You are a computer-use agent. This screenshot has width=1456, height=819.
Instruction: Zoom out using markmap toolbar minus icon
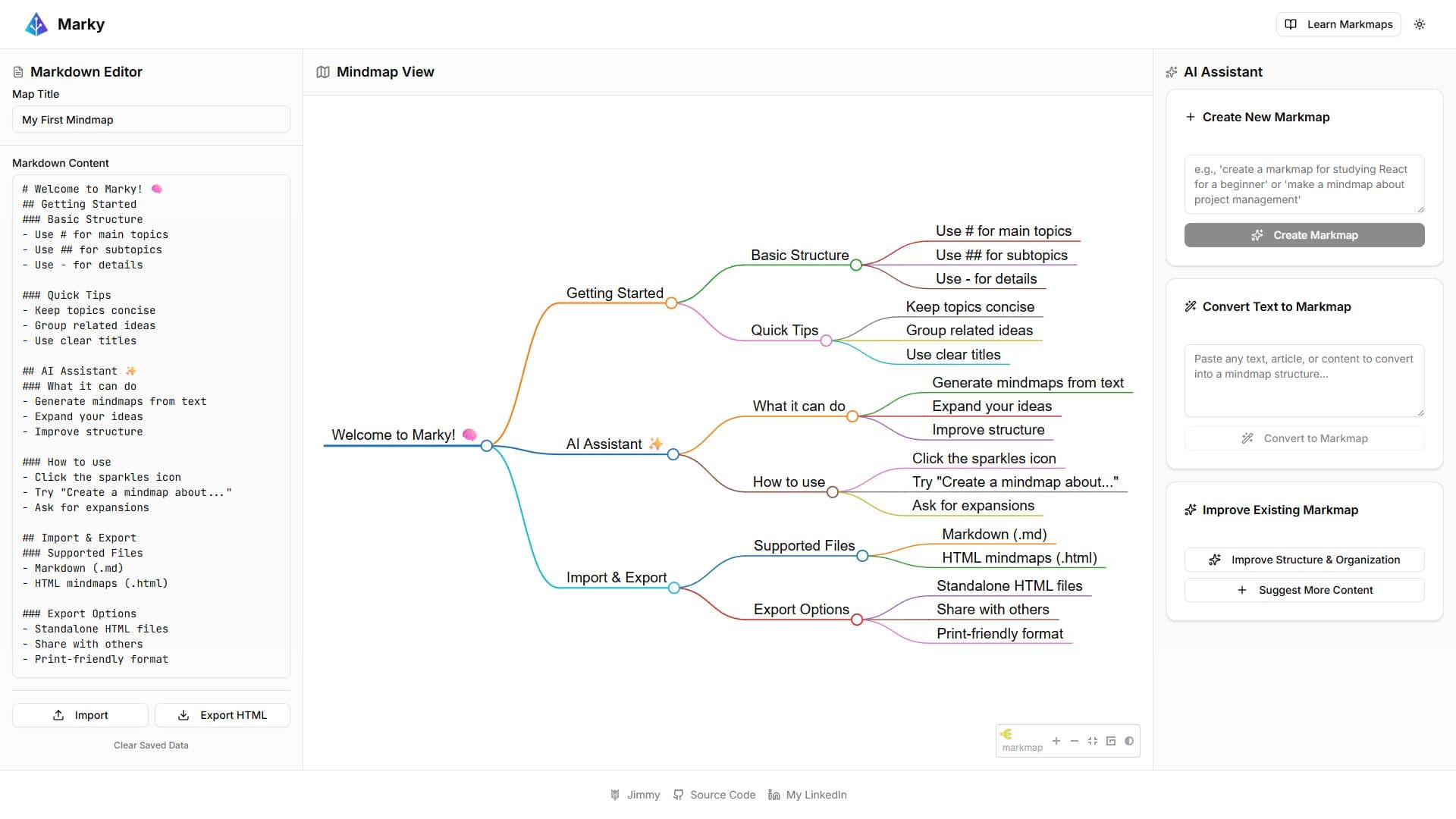[x=1075, y=741]
